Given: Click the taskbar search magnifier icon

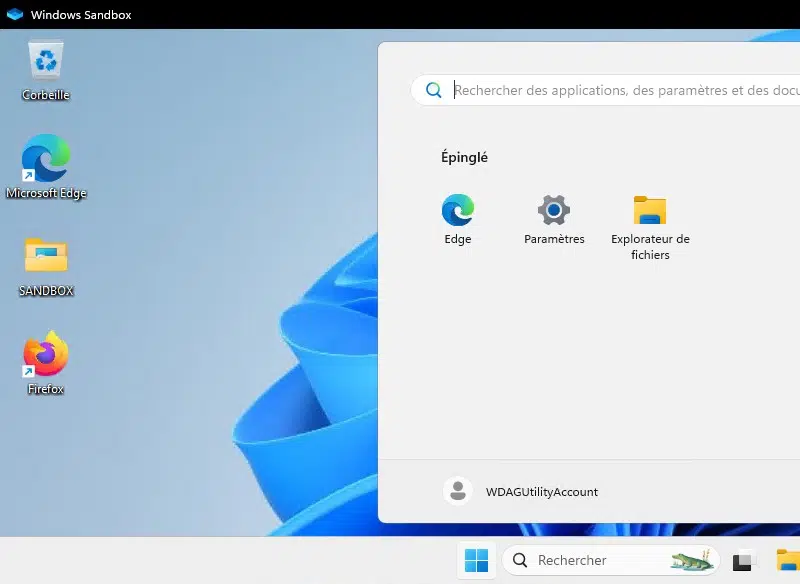Looking at the screenshot, I should (x=520, y=561).
